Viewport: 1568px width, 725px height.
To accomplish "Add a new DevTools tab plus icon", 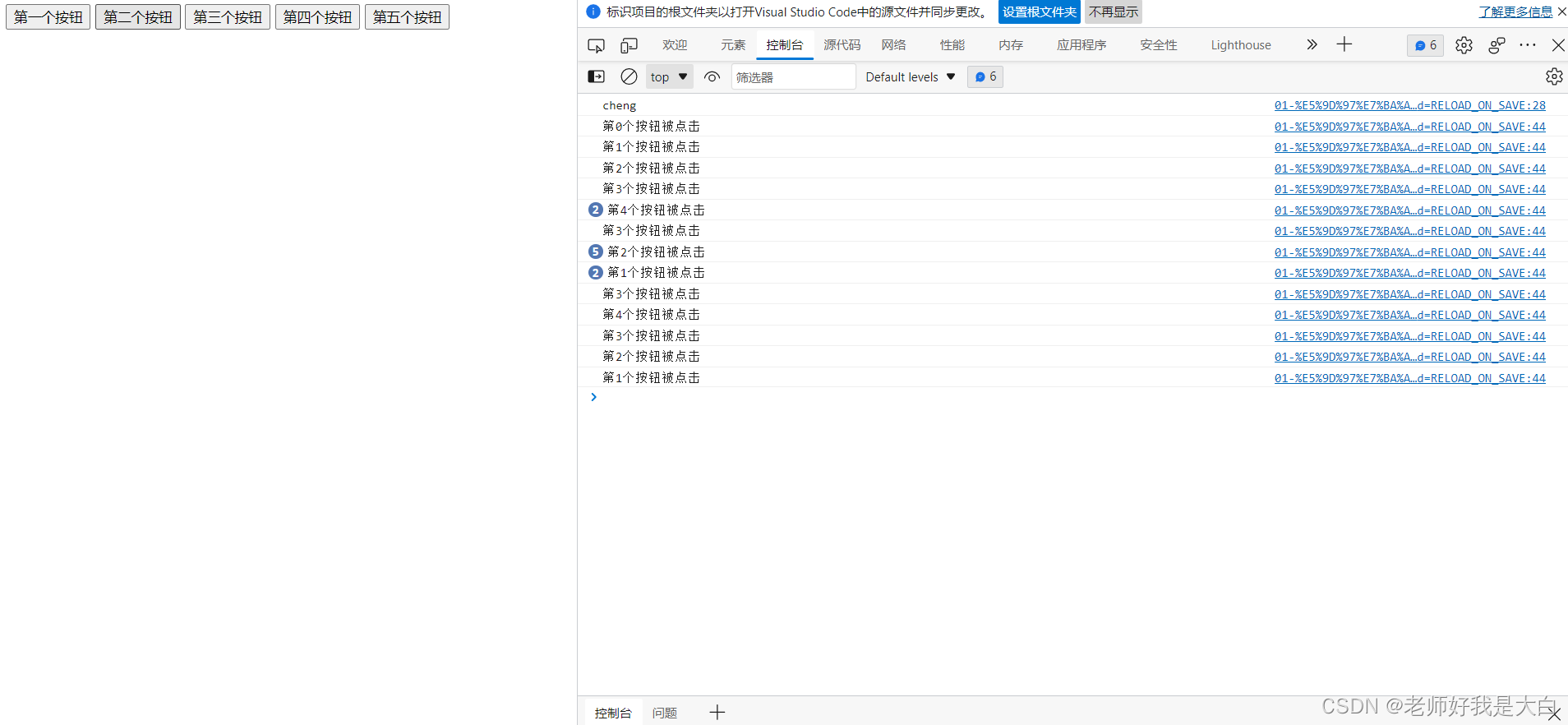I will click(x=1344, y=44).
